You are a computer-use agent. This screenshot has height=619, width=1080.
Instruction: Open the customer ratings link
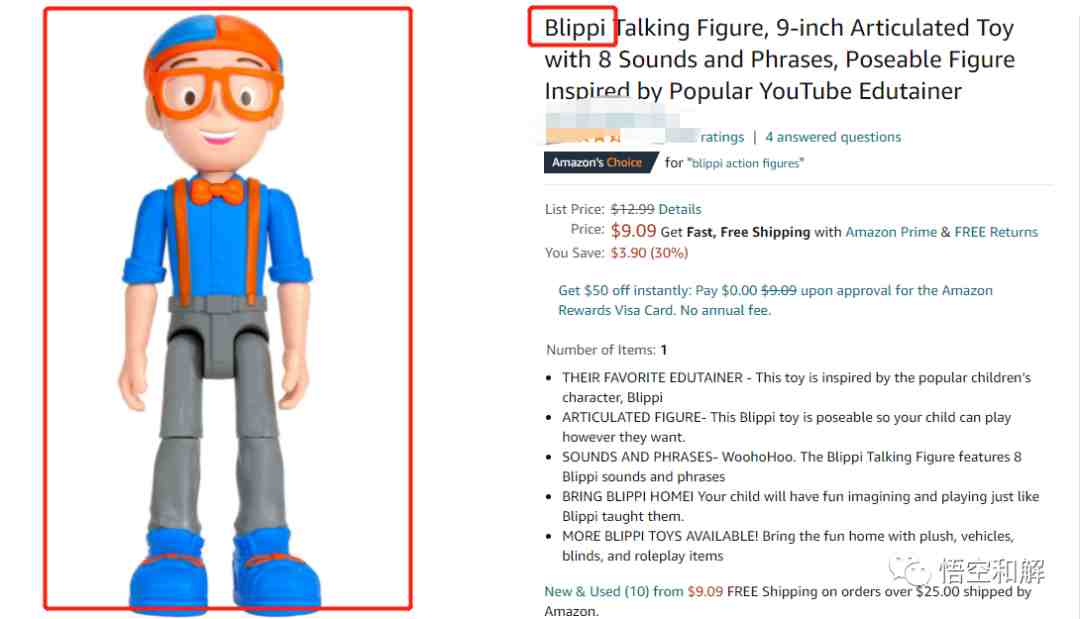point(722,137)
